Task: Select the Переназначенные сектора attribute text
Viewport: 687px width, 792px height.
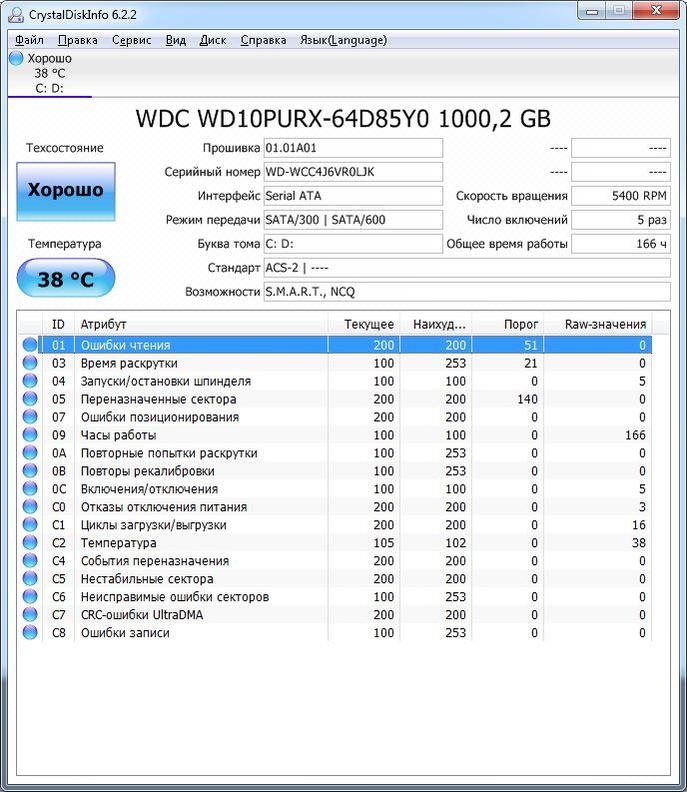Action: [159, 399]
